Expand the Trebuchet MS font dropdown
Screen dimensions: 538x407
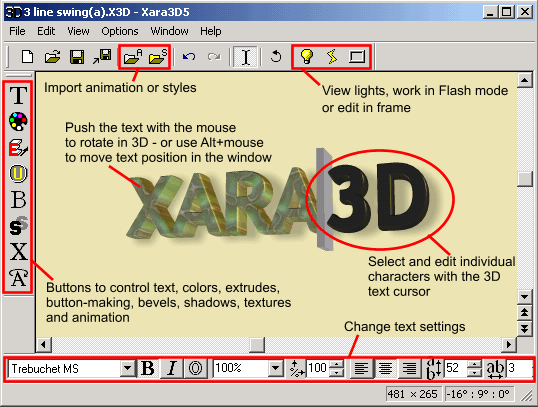[128, 369]
